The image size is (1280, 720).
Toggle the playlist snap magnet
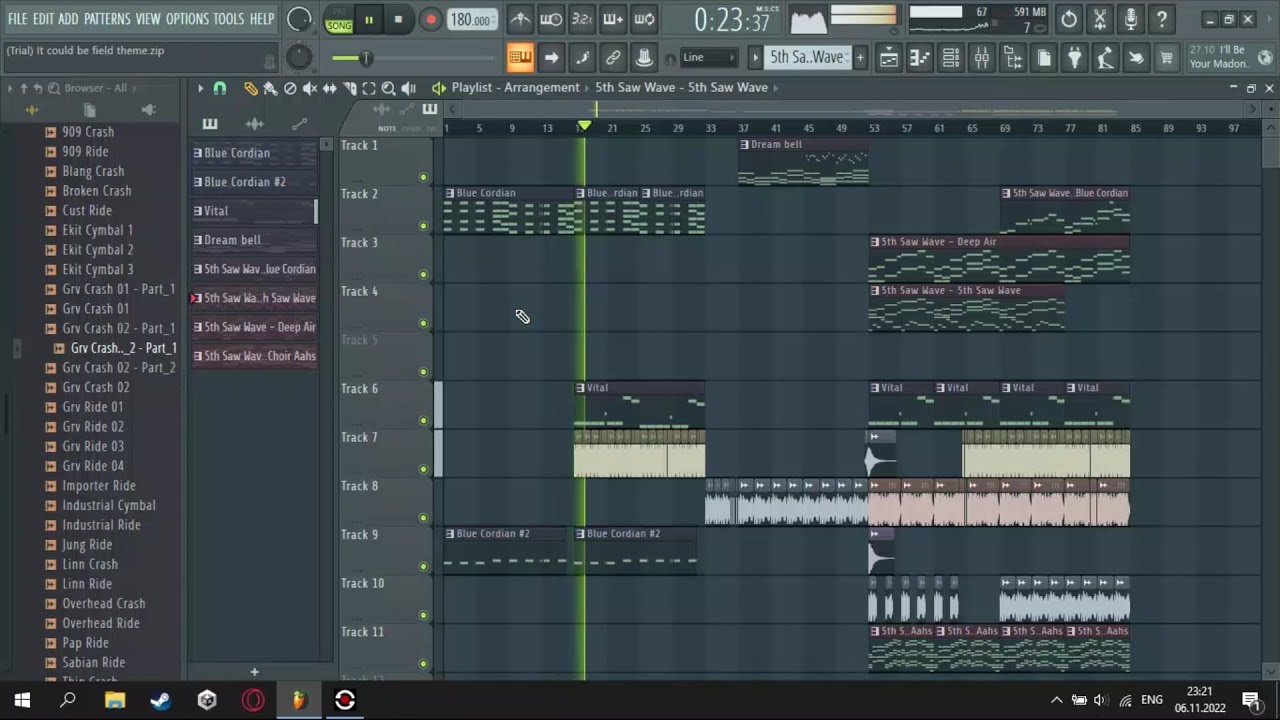click(220, 88)
